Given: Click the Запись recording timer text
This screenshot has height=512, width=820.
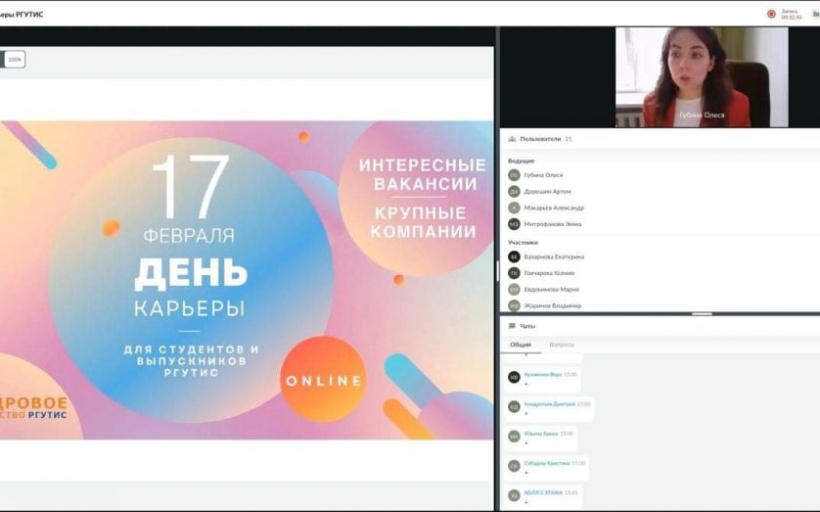Looking at the screenshot, I should (791, 14).
